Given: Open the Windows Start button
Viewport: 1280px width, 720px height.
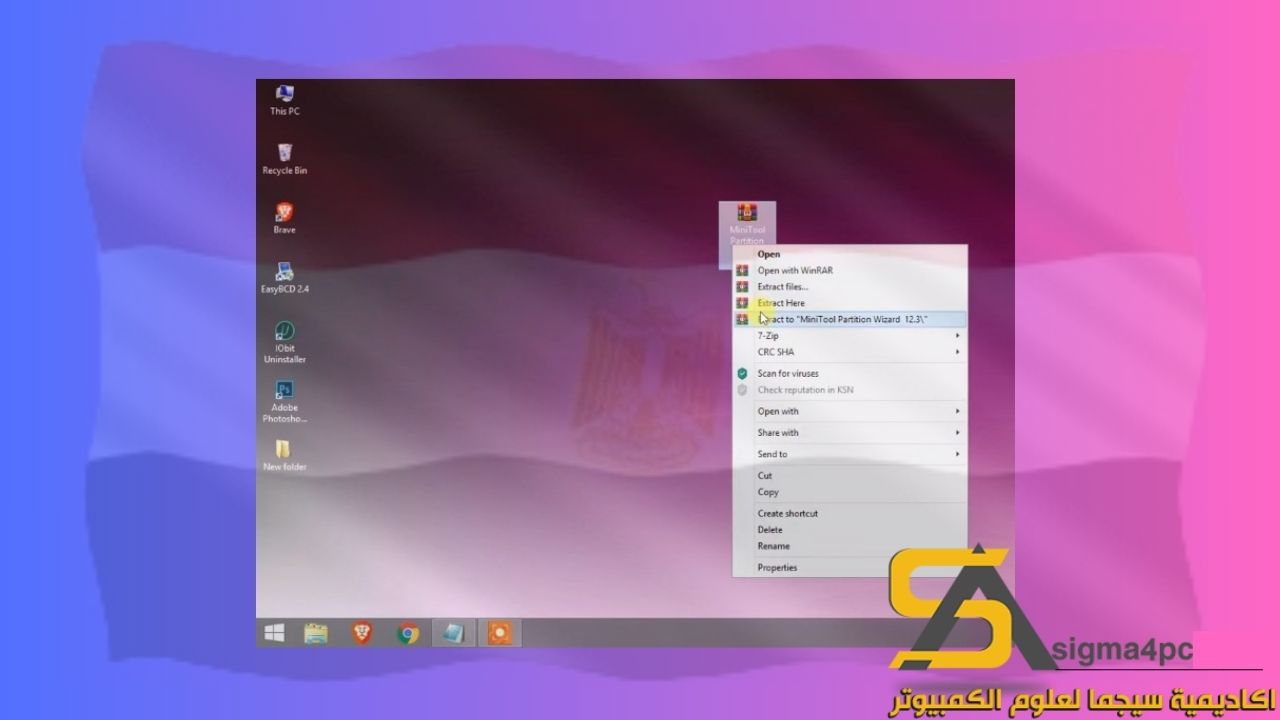Looking at the screenshot, I should tap(274, 633).
